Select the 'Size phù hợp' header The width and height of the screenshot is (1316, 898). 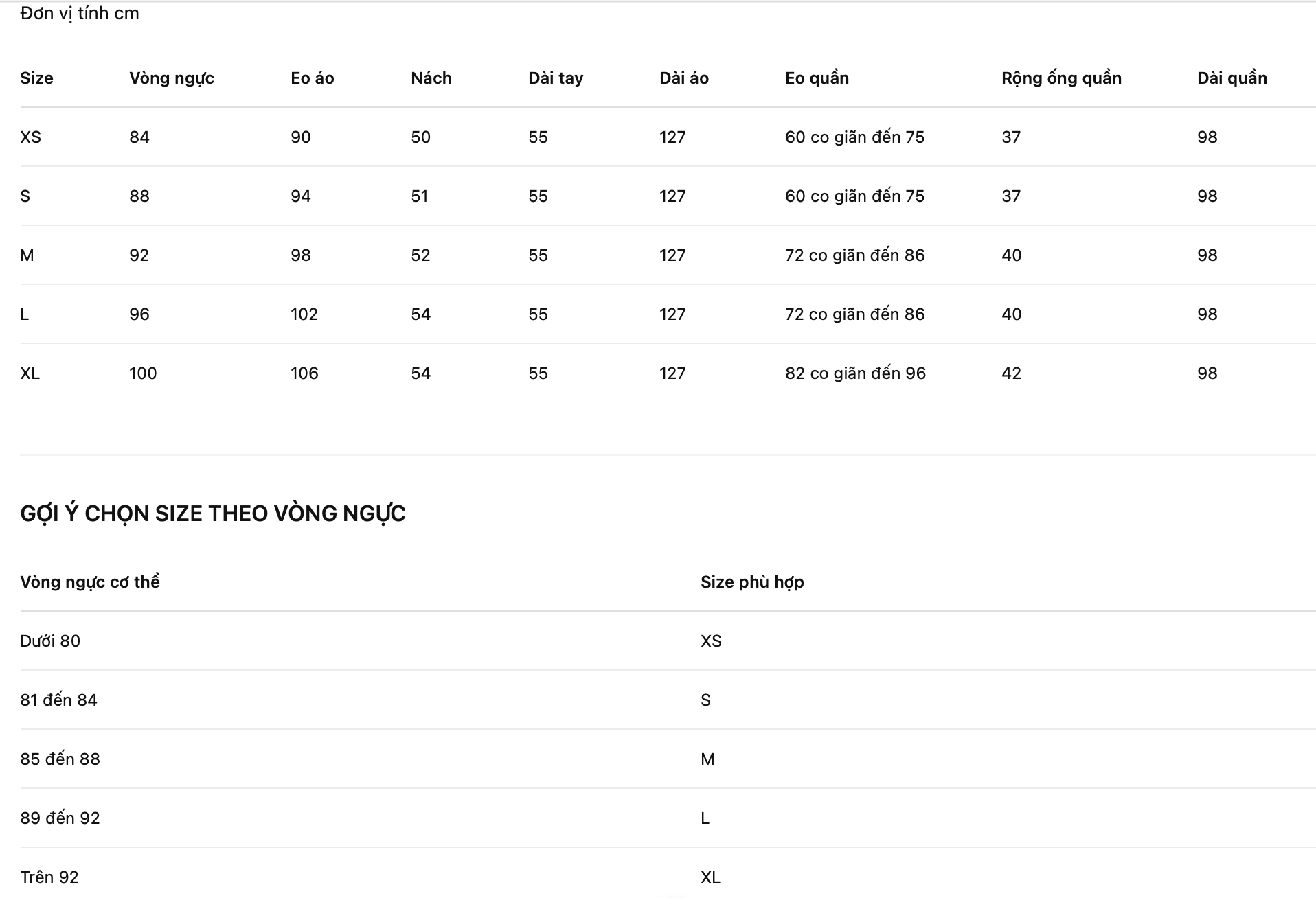[x=752, y=582]
